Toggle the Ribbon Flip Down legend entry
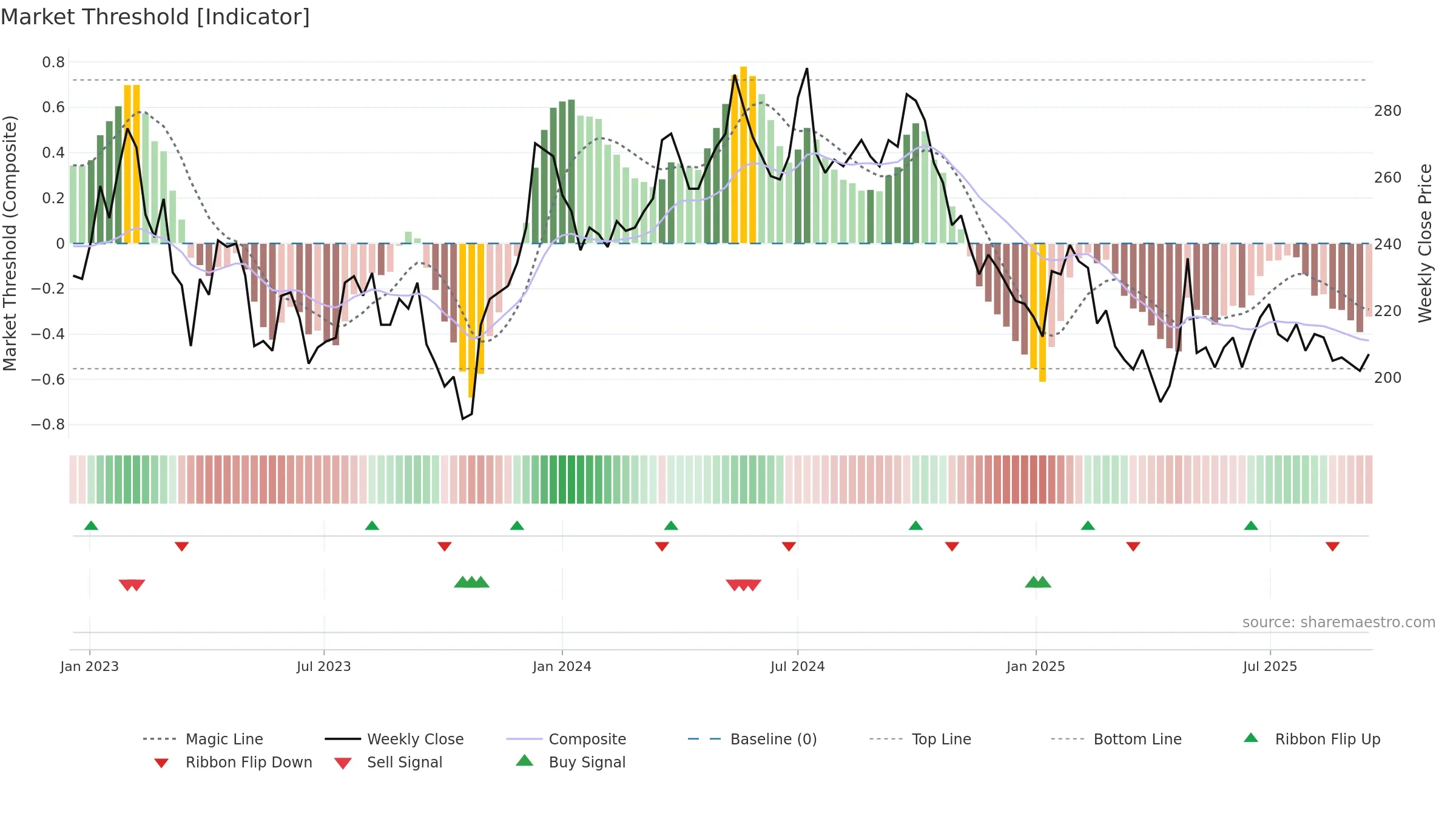This screenshot has height=819, width=1456. [232, 762]
